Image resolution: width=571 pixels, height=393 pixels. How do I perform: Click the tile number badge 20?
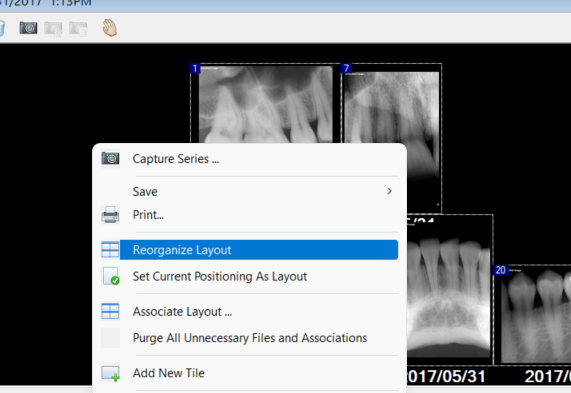(500, 270)
